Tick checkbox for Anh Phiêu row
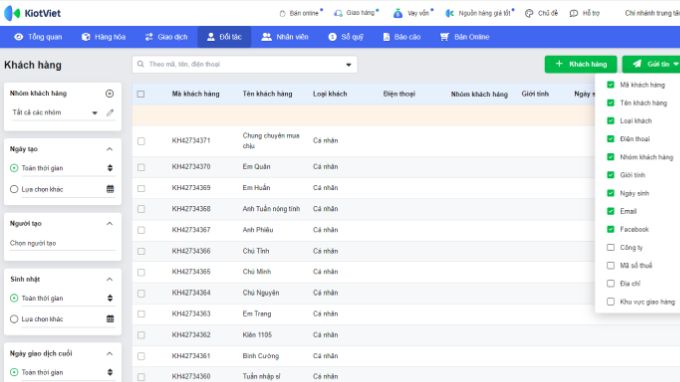Image resolution: width=680 pixels, height=382 pixels. (x=141, y=230)
